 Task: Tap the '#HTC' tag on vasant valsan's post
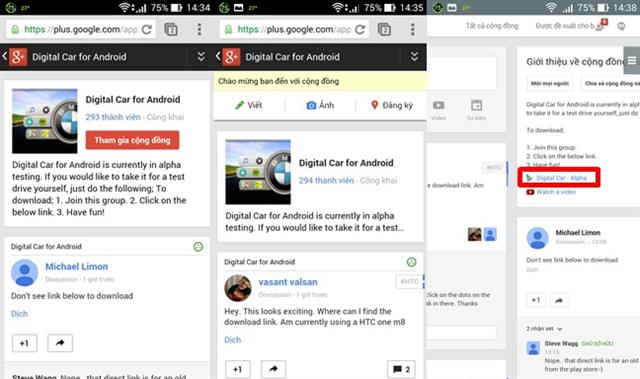[x=409, y=282]
